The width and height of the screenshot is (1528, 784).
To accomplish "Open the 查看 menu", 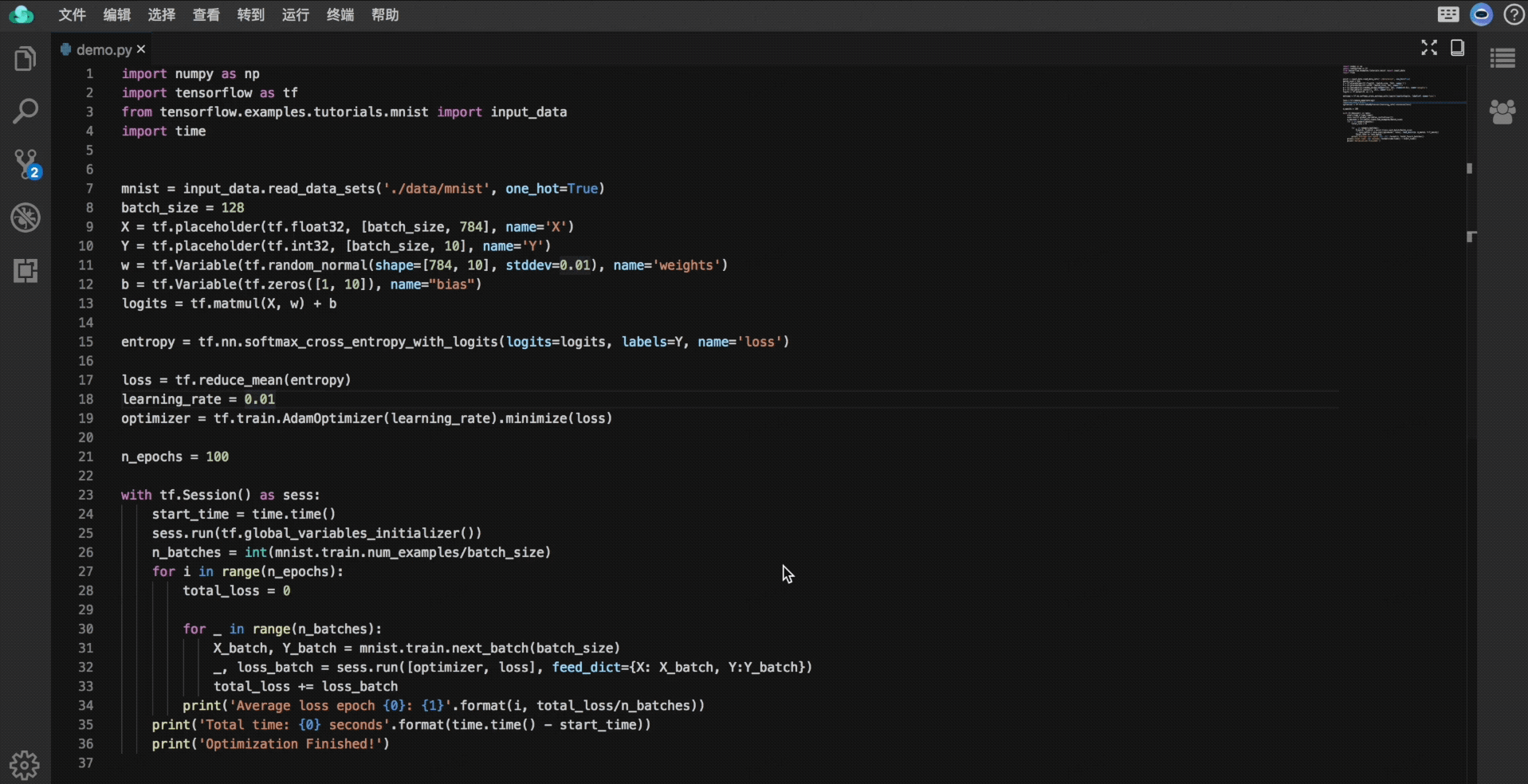I will click(x=206, y=14).
